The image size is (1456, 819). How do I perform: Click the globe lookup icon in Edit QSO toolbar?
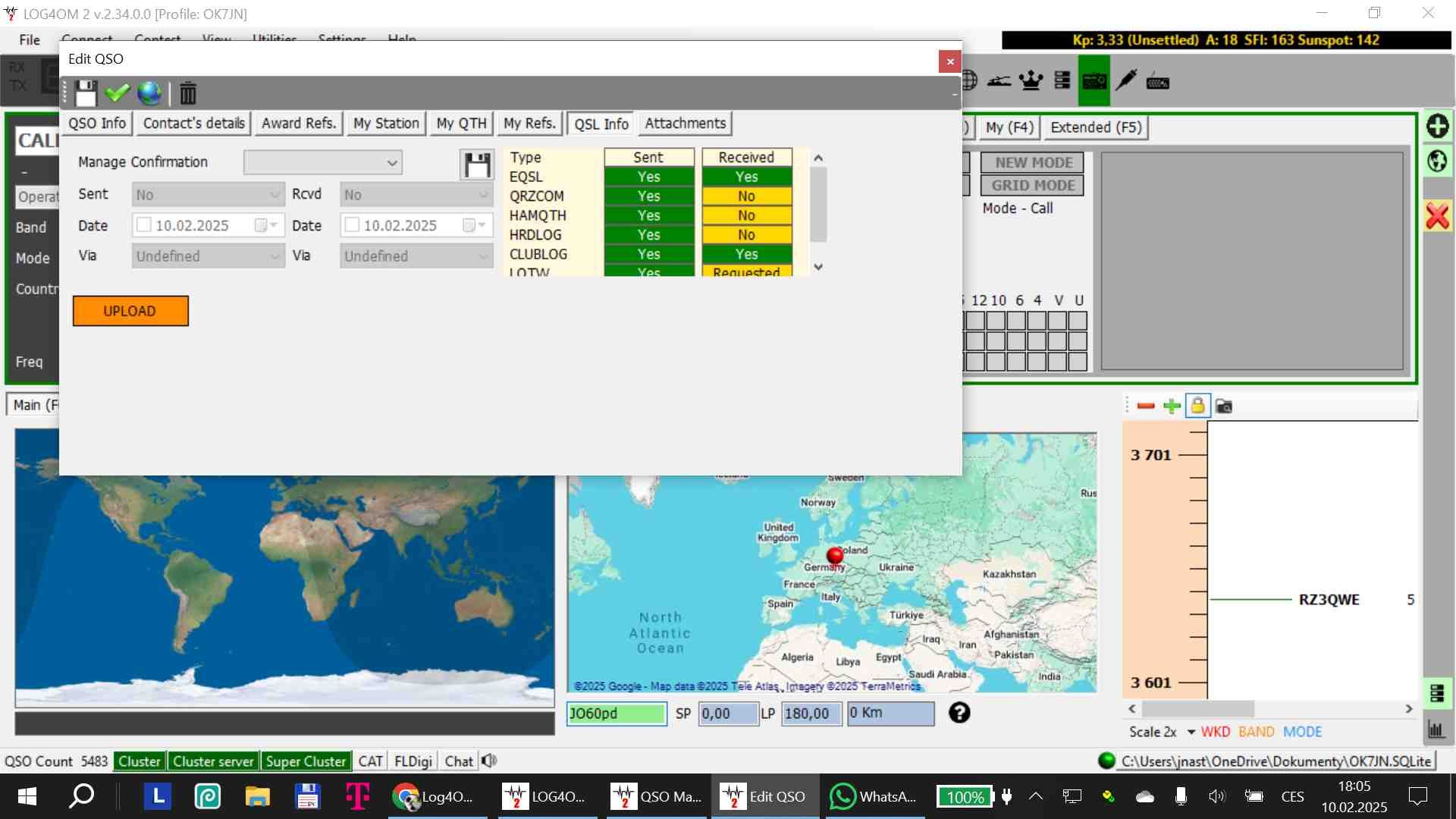point(149,93)
